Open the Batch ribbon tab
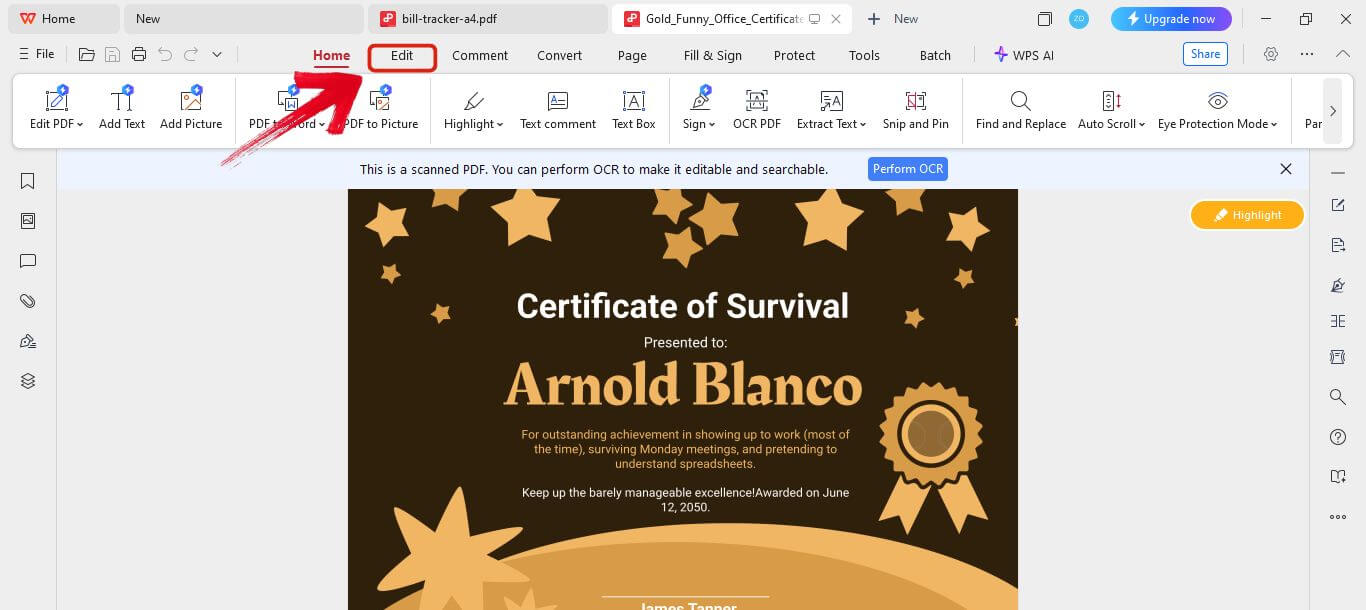The height and width of the screenshot is (610, 1366). [x=935, y=56]
